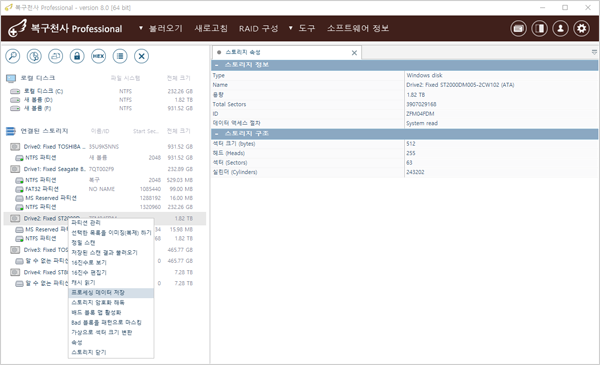Open the 불러오기 dropdown arrow
This screenshot has width=600, height=365.
pos(141,28)
